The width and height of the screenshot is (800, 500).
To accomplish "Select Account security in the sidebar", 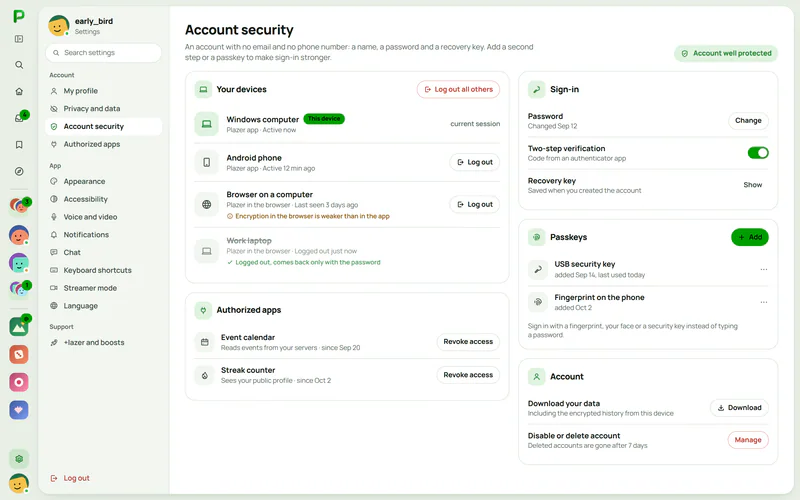I will point(104,127).
